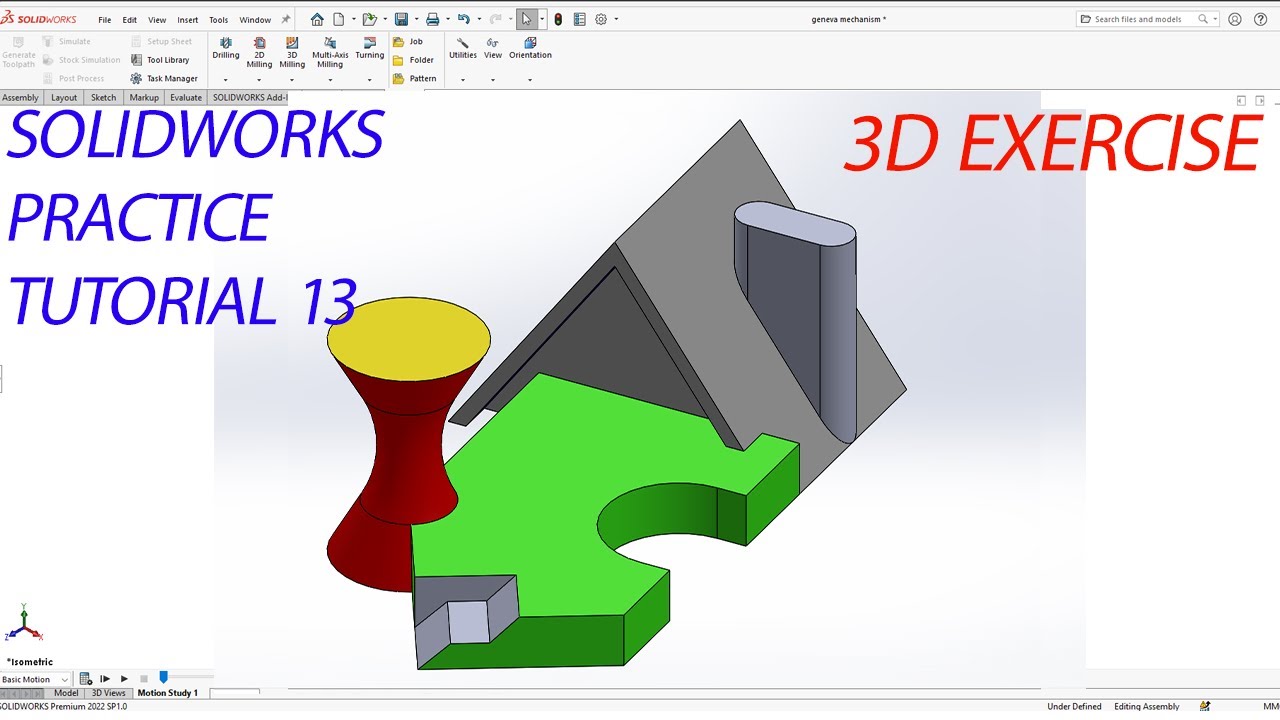Select the Turning tool

369,48
